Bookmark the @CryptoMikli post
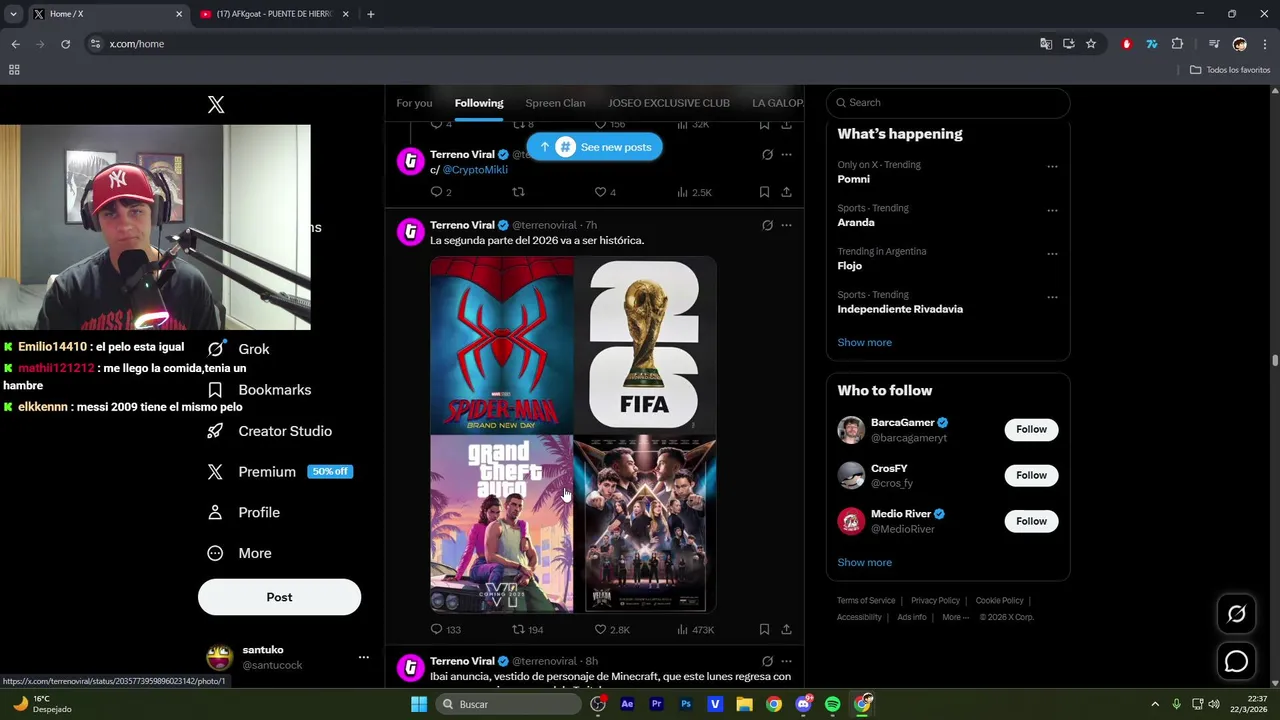 tap(764, 192)
